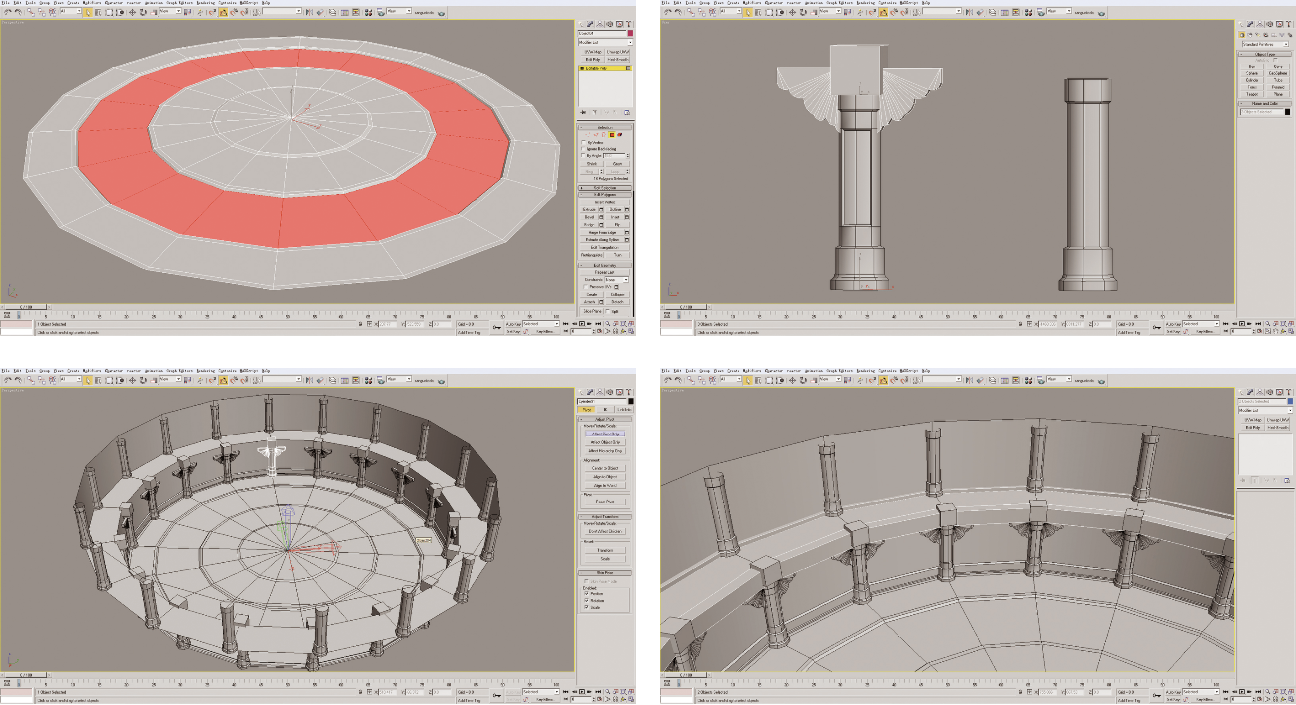Uncheck Rotation under Skin Pose Enabled
The width and height of the screenshot is (1296, 705).
[x=587, y=600]
